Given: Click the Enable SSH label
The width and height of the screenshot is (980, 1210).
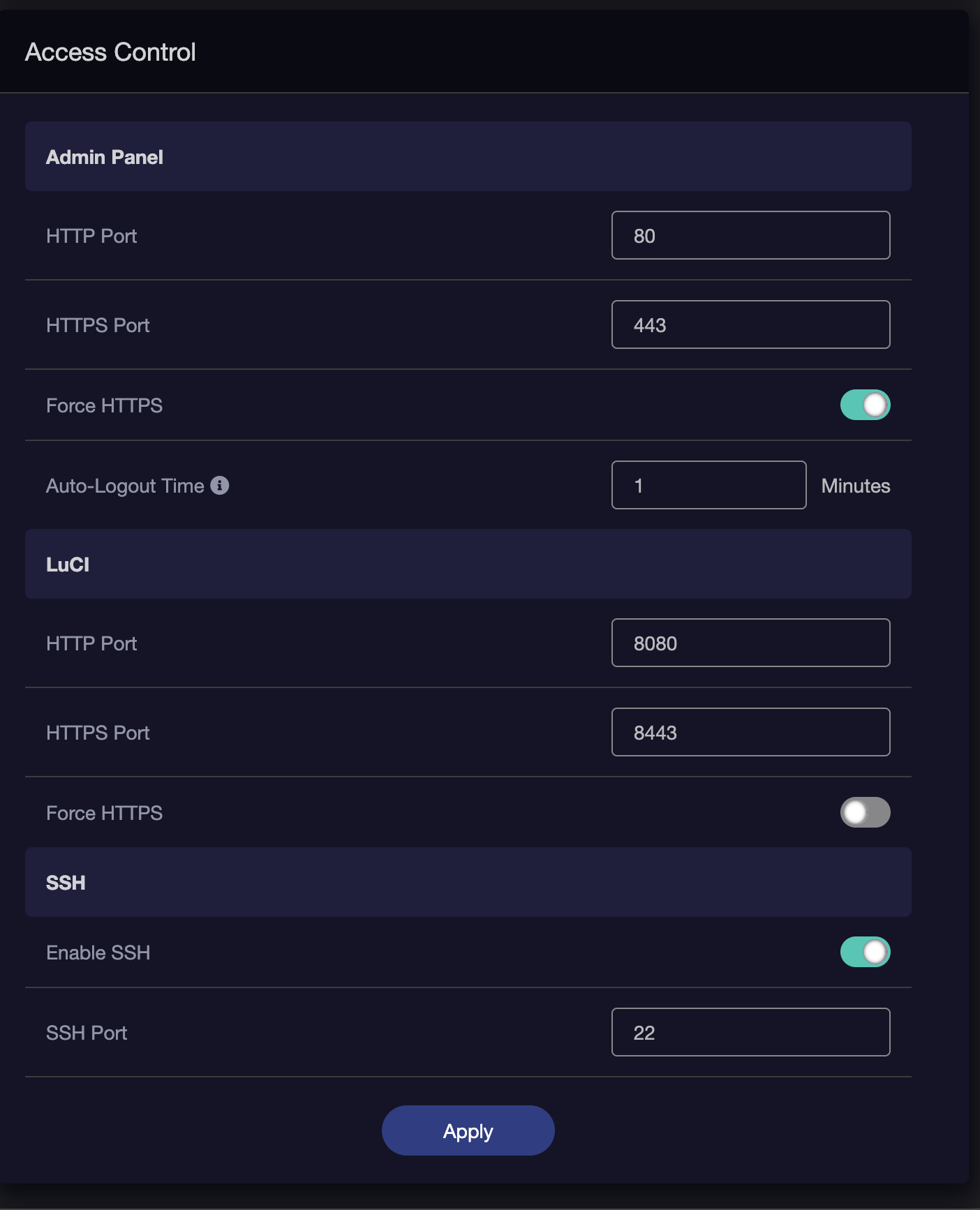Looking at the screenshot, I should click(98, 953).
